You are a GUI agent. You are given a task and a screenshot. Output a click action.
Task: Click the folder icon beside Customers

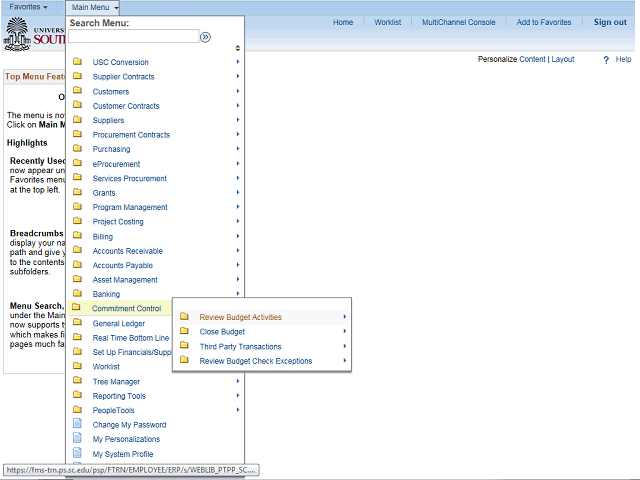click(x=77, y=91)
